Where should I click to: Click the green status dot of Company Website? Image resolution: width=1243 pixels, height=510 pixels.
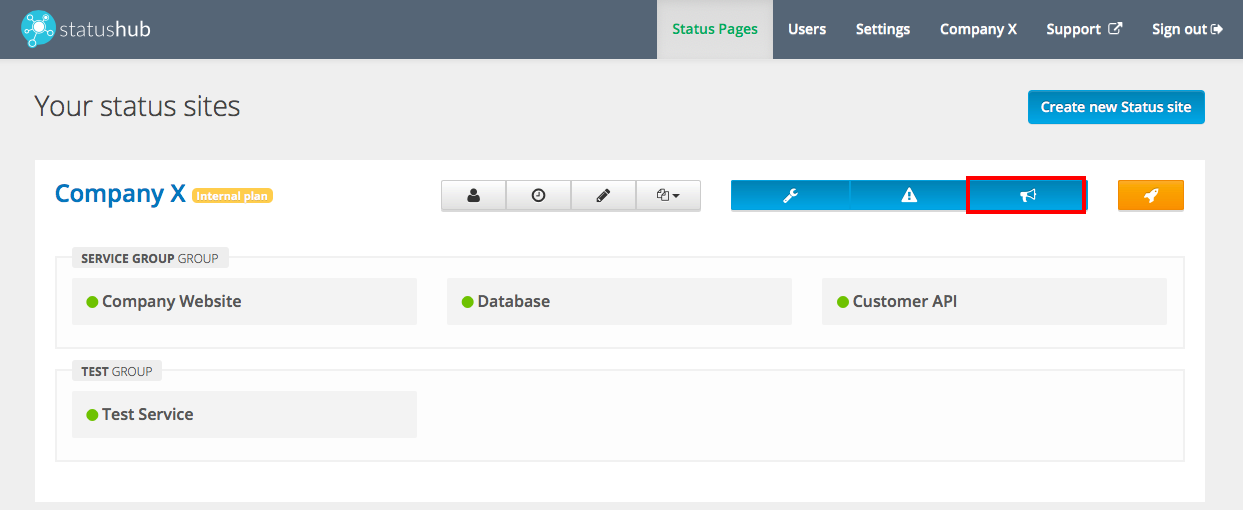(92, 301)
